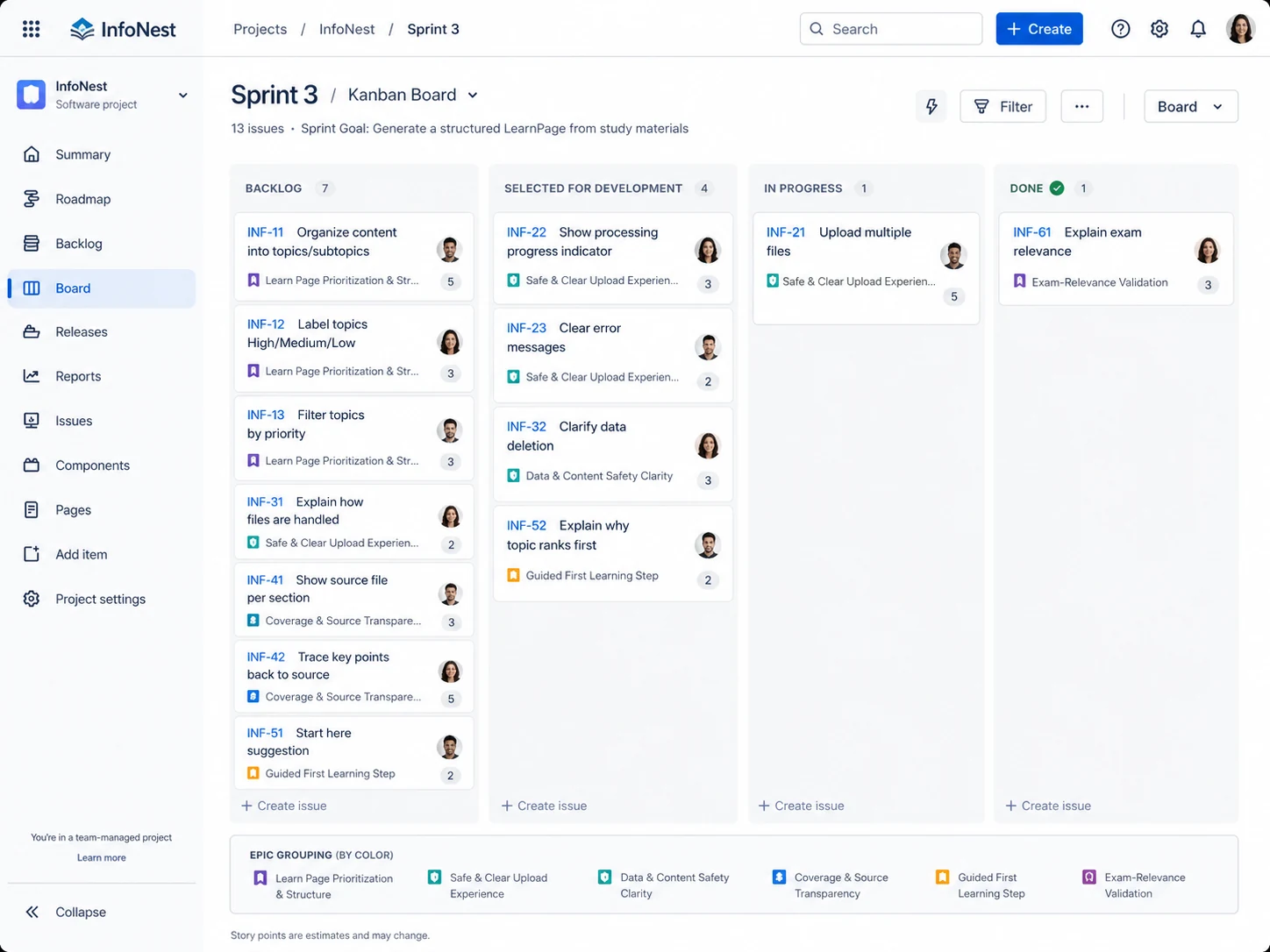Select the Board sidebar item
The height and width of the screenshot is (952, 1270).
[102, 288]
